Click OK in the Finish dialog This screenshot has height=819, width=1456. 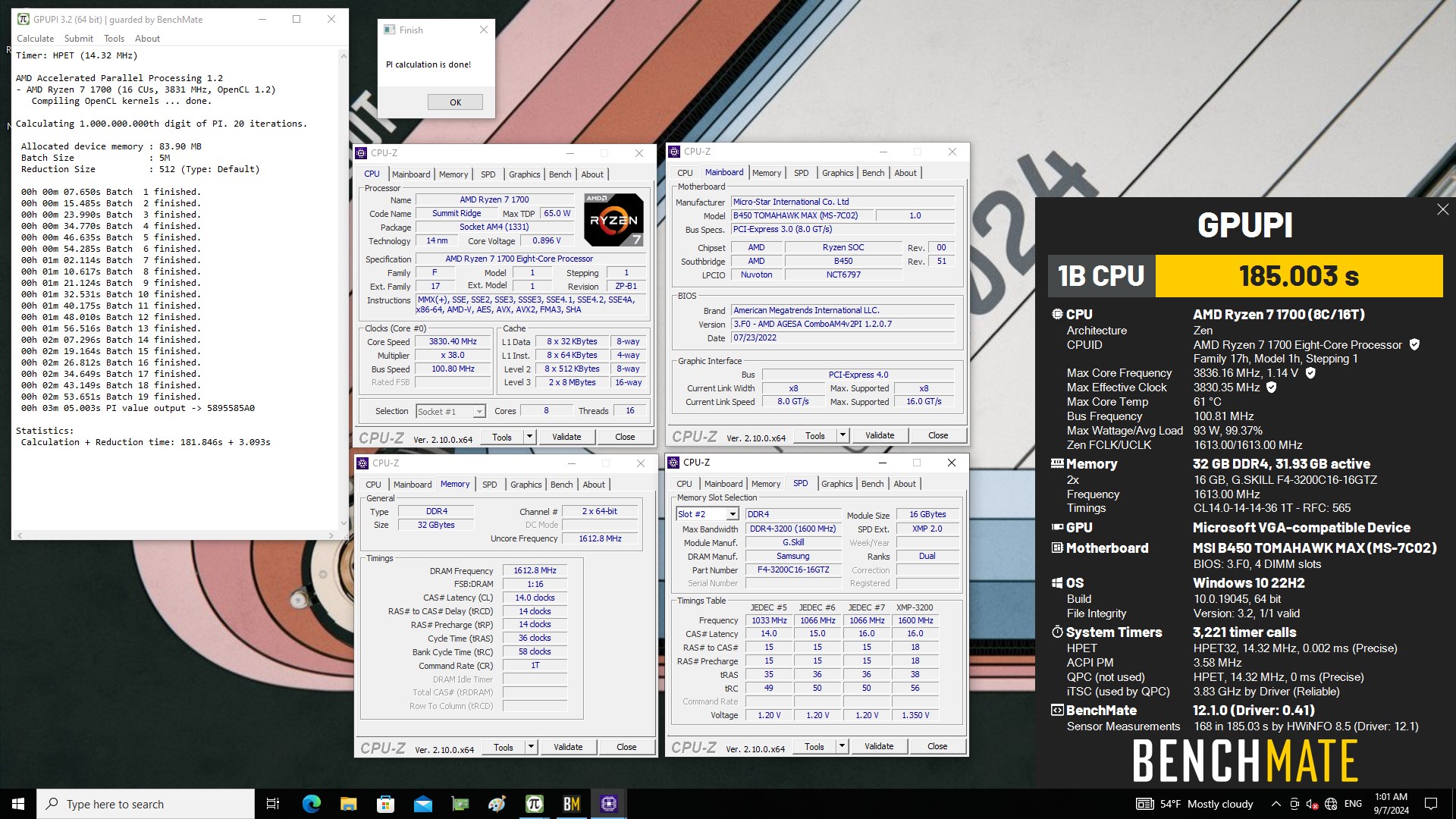455,102
